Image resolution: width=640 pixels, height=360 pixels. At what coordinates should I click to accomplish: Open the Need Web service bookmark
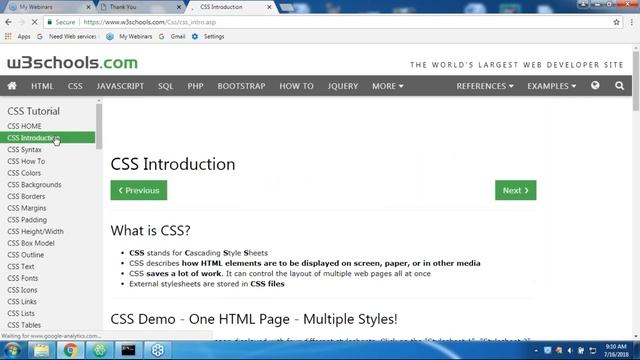[x=67, y=36]
